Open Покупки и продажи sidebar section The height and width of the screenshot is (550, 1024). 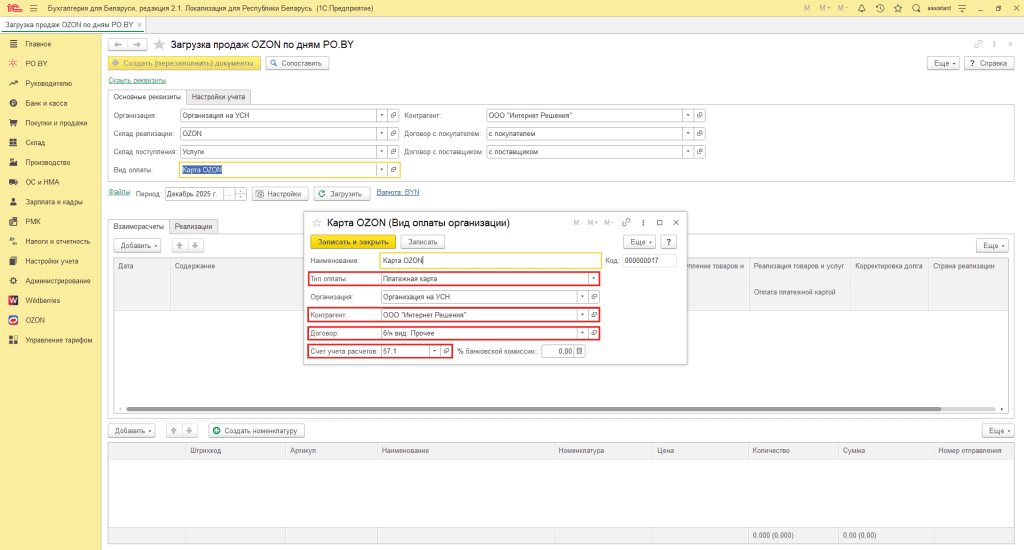pyautogui.click(x=56, y=123)
